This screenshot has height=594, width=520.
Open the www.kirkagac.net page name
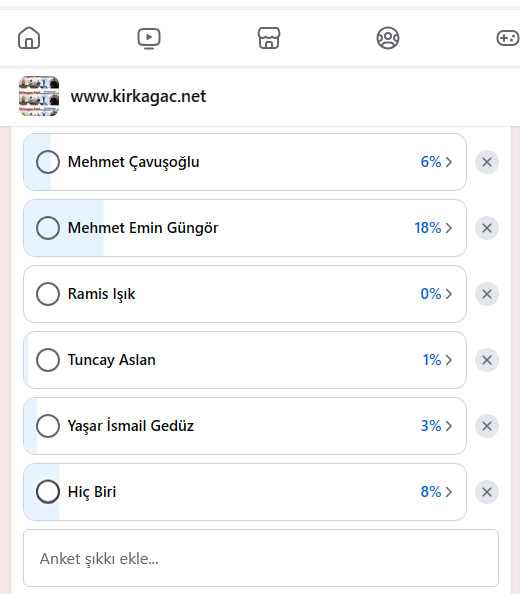pyautogui.click(x=138, y=96)
